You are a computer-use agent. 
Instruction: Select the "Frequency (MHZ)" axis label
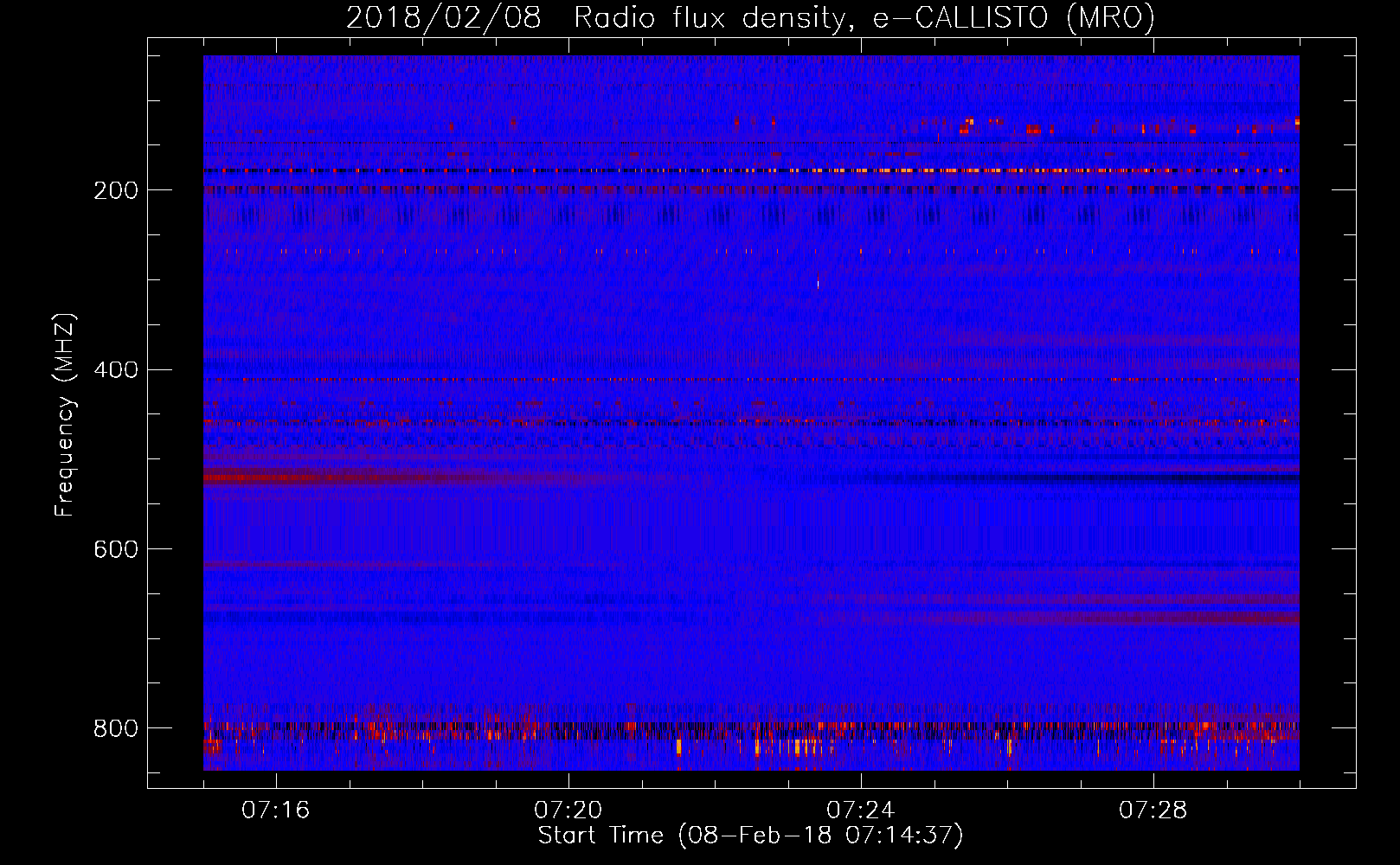coord(65,415)
